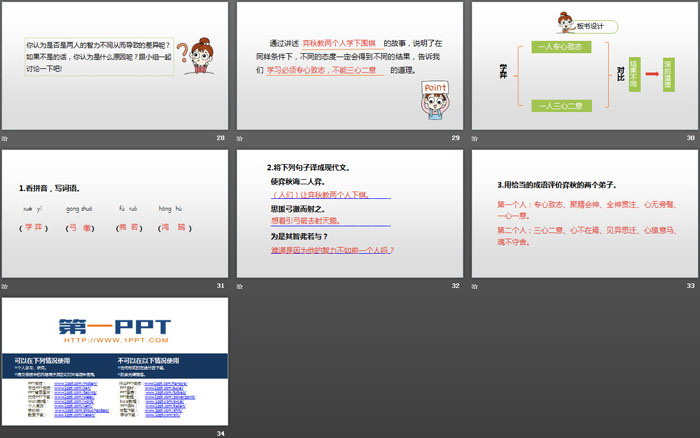Click slide number label 34
The height and width of the screenshot is (438, 700).
[221, 434]
